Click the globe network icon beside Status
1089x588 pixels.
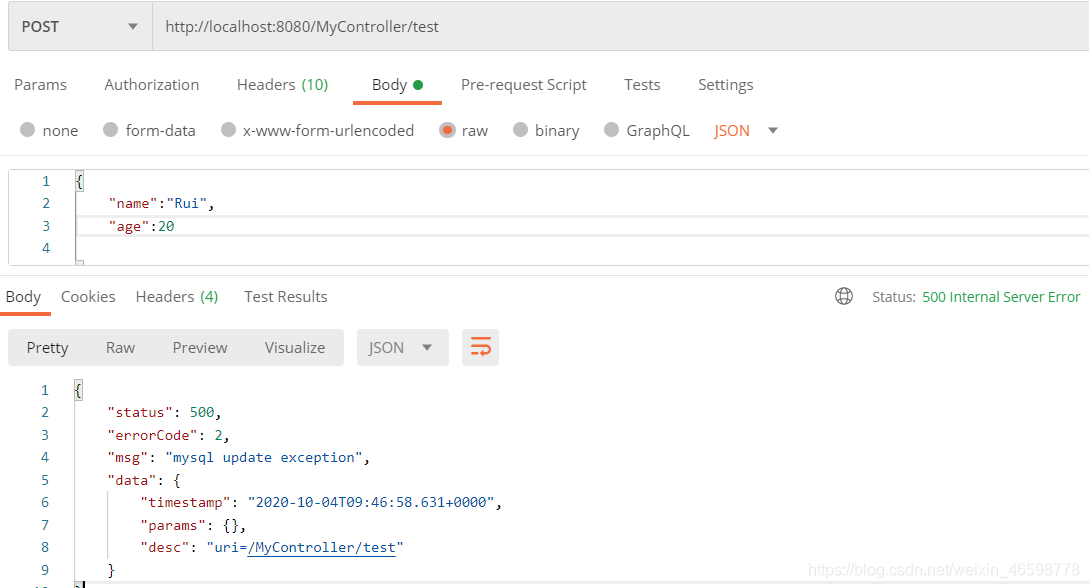(x=844, y=296)
